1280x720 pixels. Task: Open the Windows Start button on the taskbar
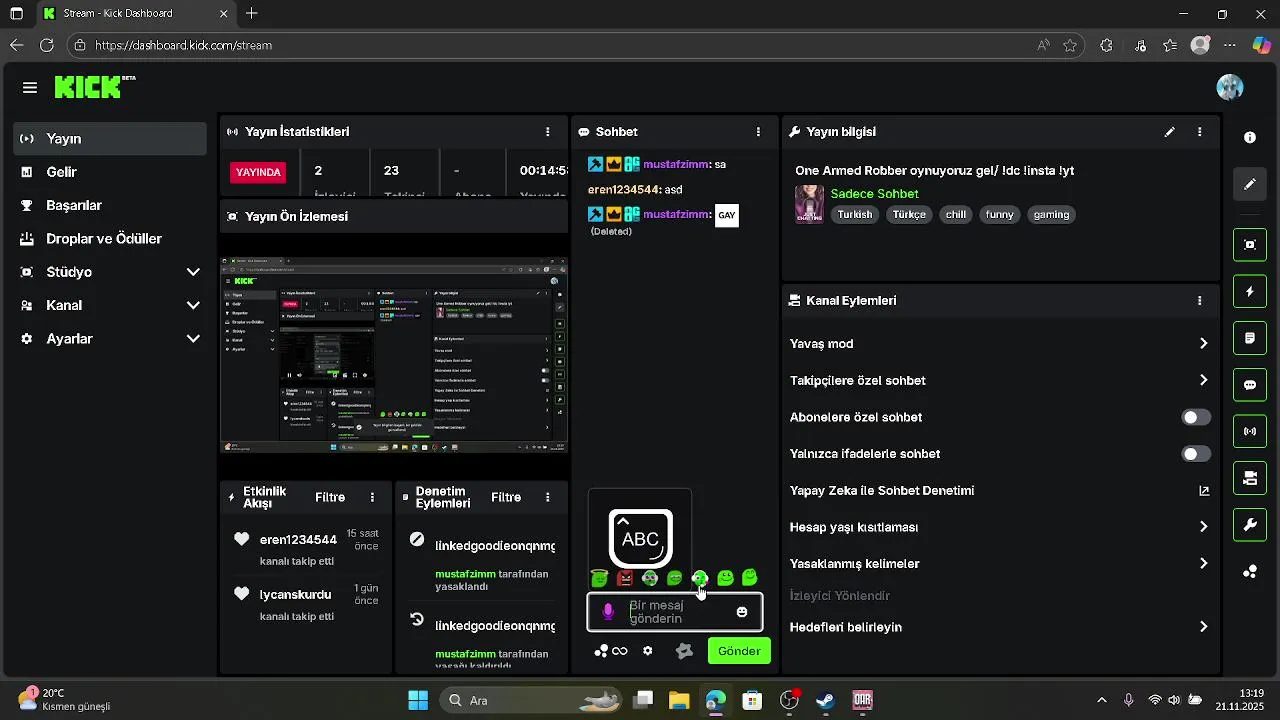(418, 700)
